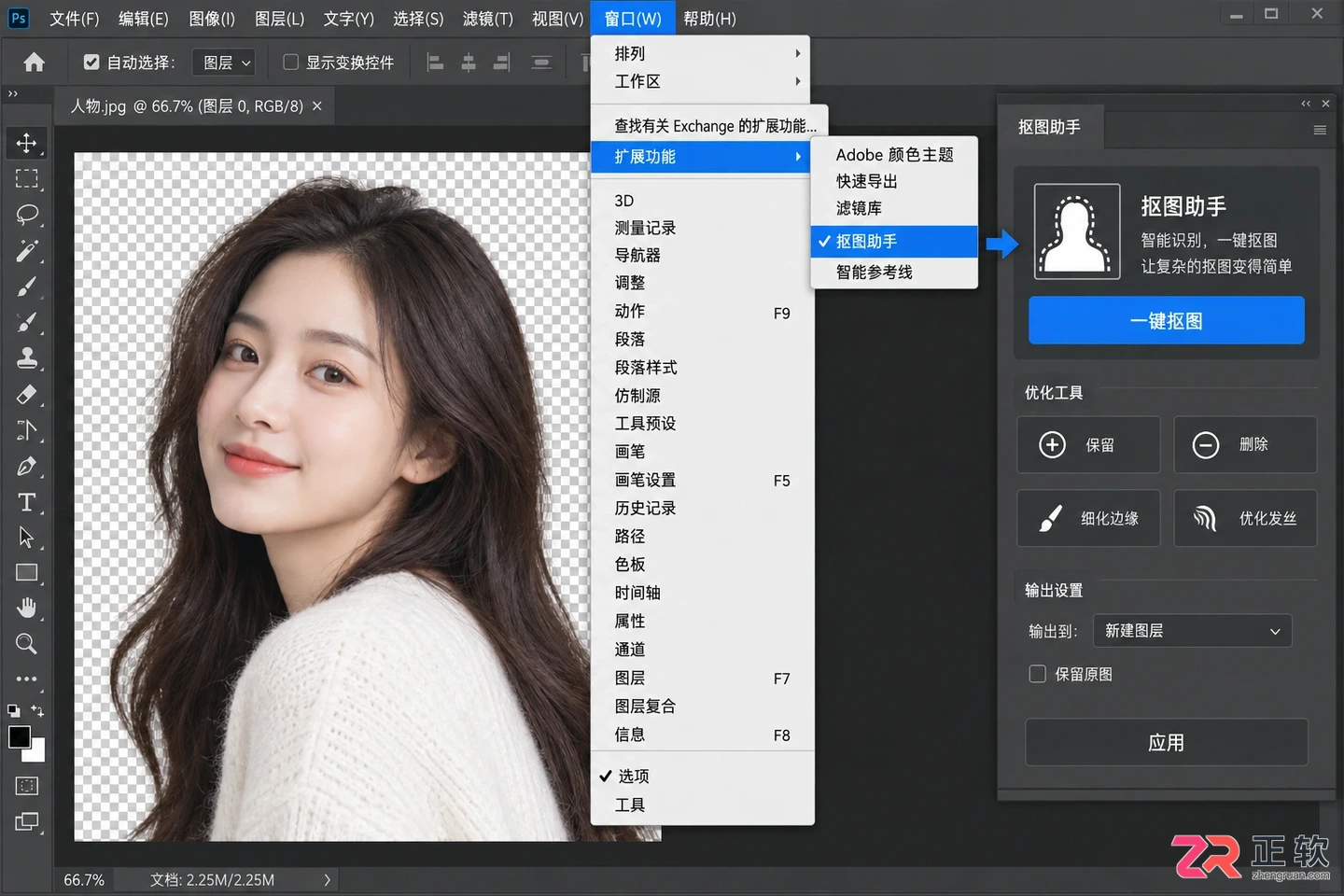
Task: Click the 66.7% zoom level field
Action: point(84,880)
